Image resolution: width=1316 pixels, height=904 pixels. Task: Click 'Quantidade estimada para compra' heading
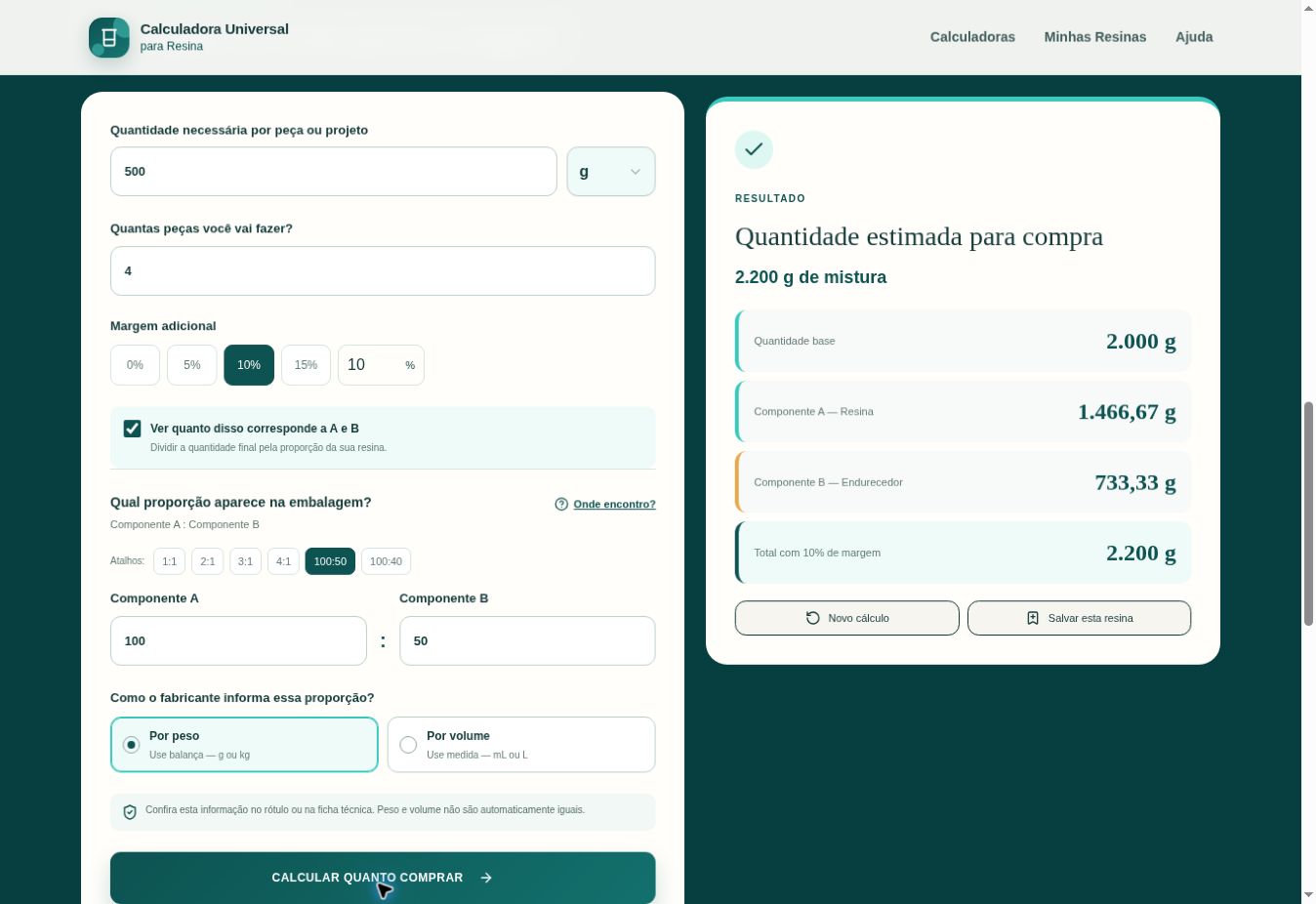click(919, 237)
